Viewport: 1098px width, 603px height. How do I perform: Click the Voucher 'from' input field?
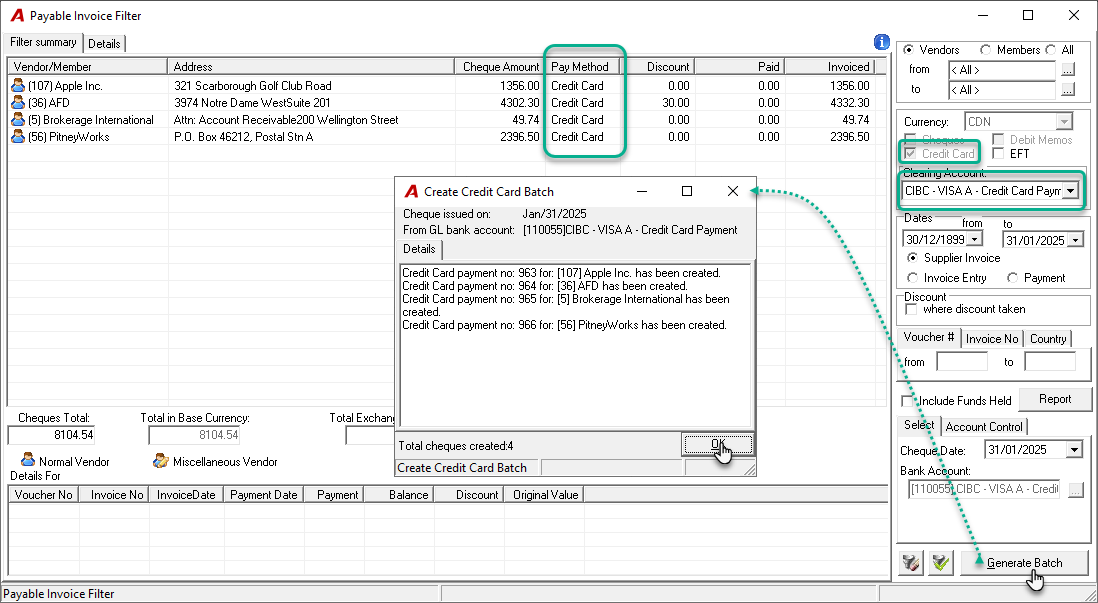tap(961, 361)
